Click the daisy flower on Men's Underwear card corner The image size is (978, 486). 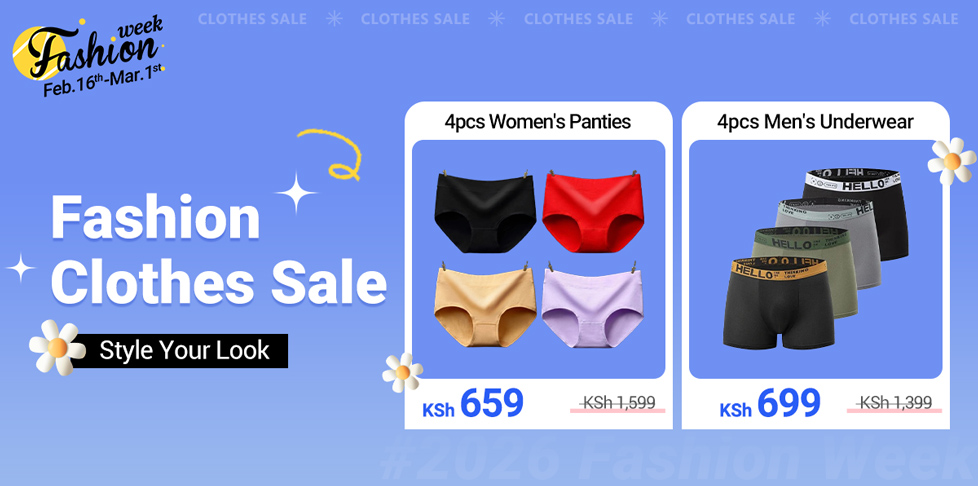click(x=951, y=162)
